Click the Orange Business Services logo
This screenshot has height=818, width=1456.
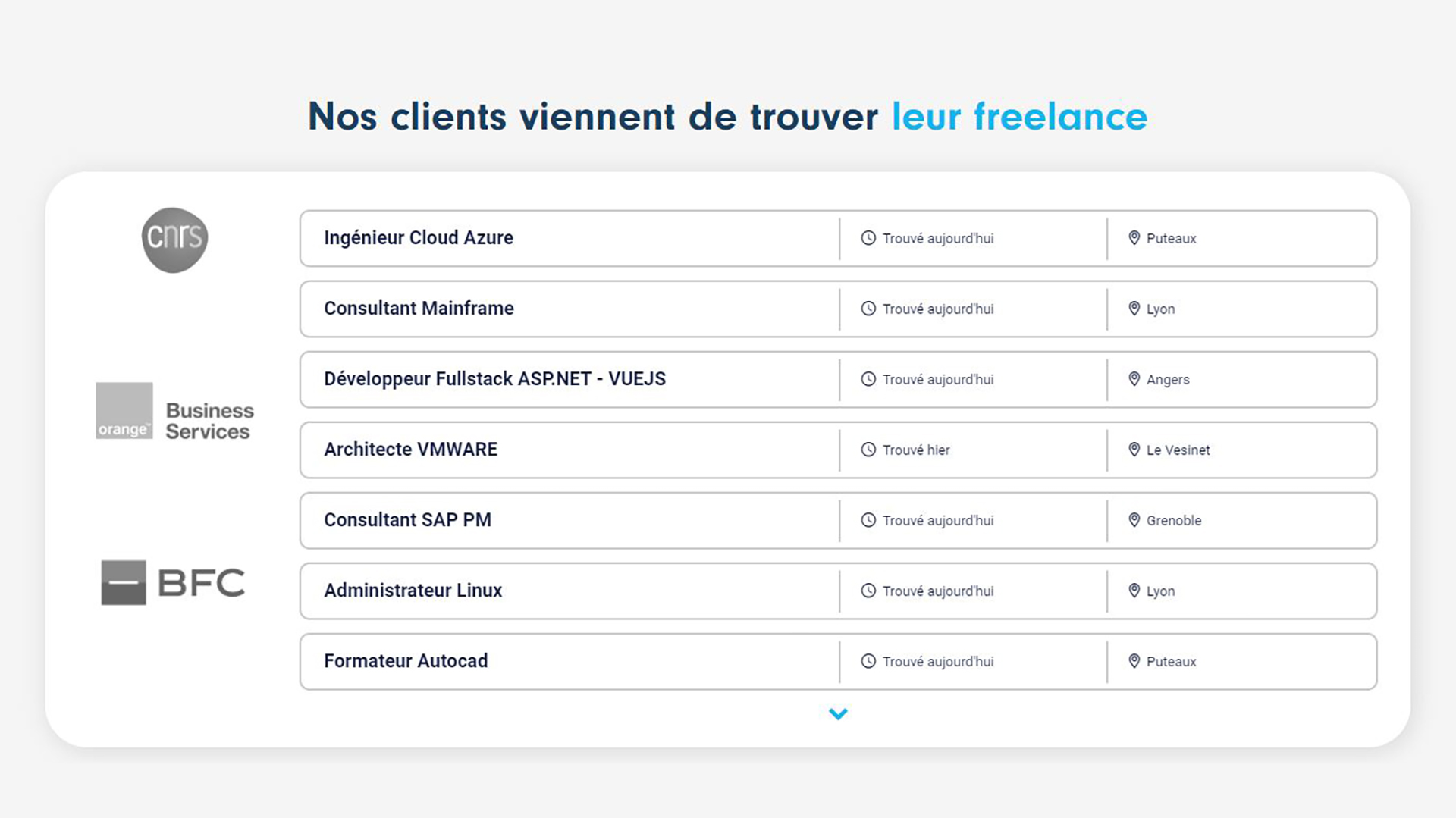175,411
